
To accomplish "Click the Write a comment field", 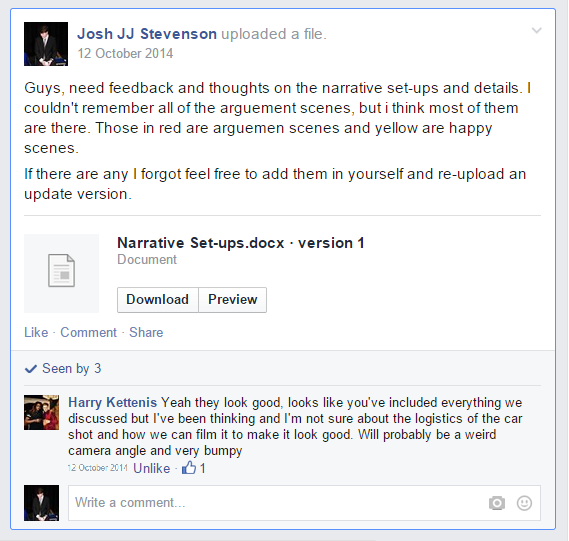I will click(304, 503).
